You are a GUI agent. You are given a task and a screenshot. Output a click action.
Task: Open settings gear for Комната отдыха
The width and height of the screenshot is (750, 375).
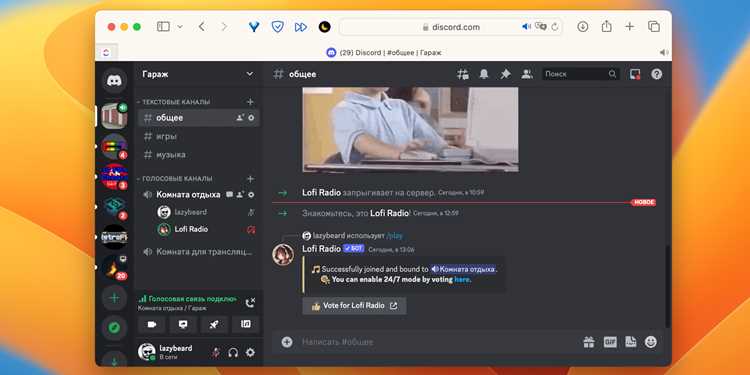tap(251, 195)
